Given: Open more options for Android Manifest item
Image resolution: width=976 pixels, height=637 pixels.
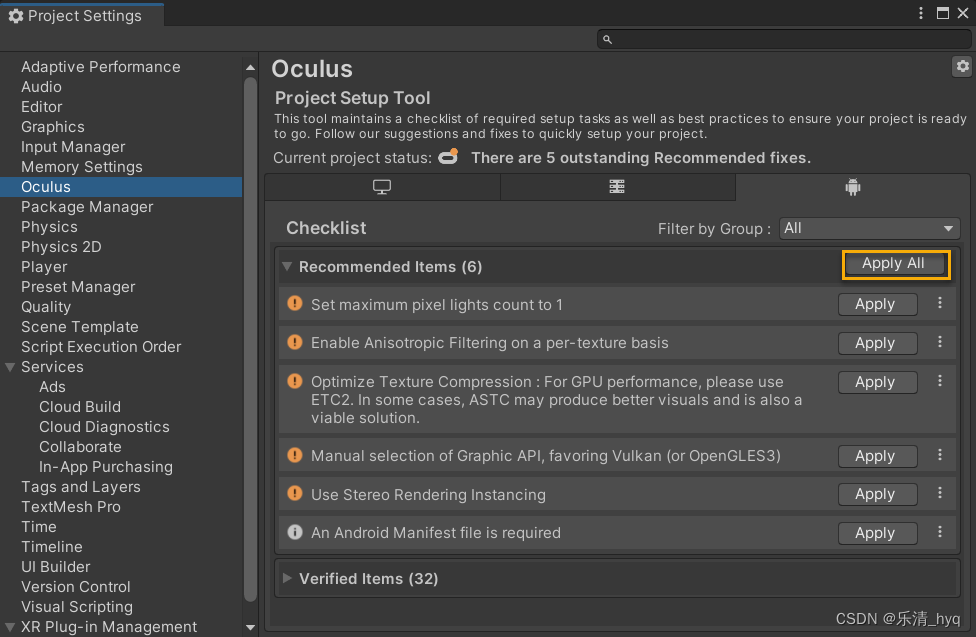Looking at the screenshot, I should coord(940,532).
